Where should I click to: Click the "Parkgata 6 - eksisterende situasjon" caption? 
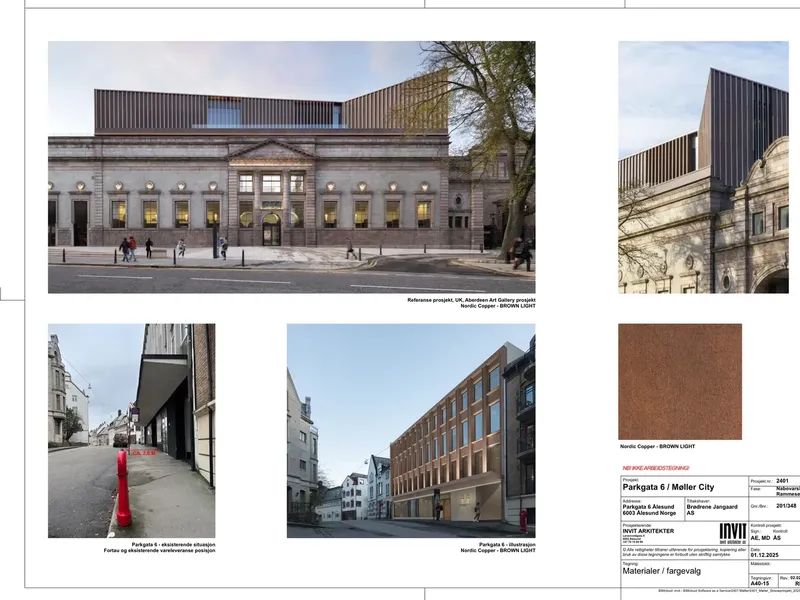click(x=173, y=545)
